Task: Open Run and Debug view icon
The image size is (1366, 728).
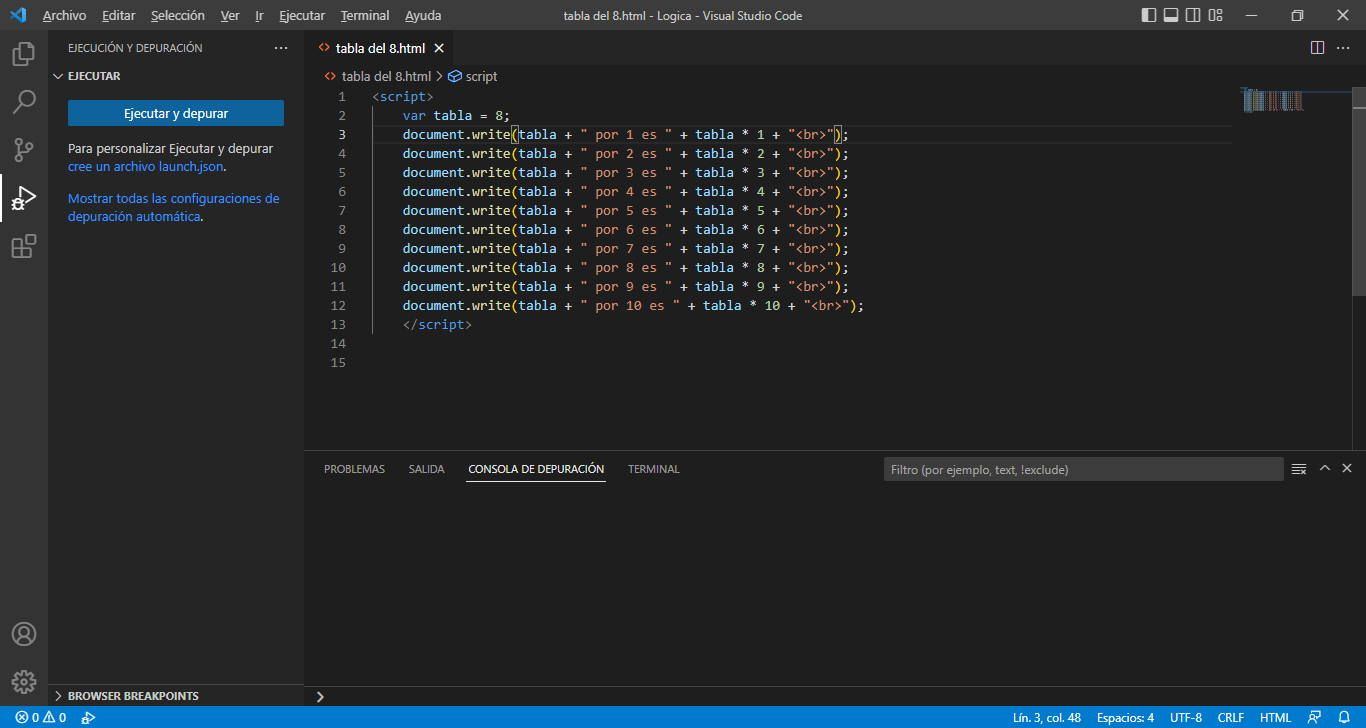Action: [24, 198]
